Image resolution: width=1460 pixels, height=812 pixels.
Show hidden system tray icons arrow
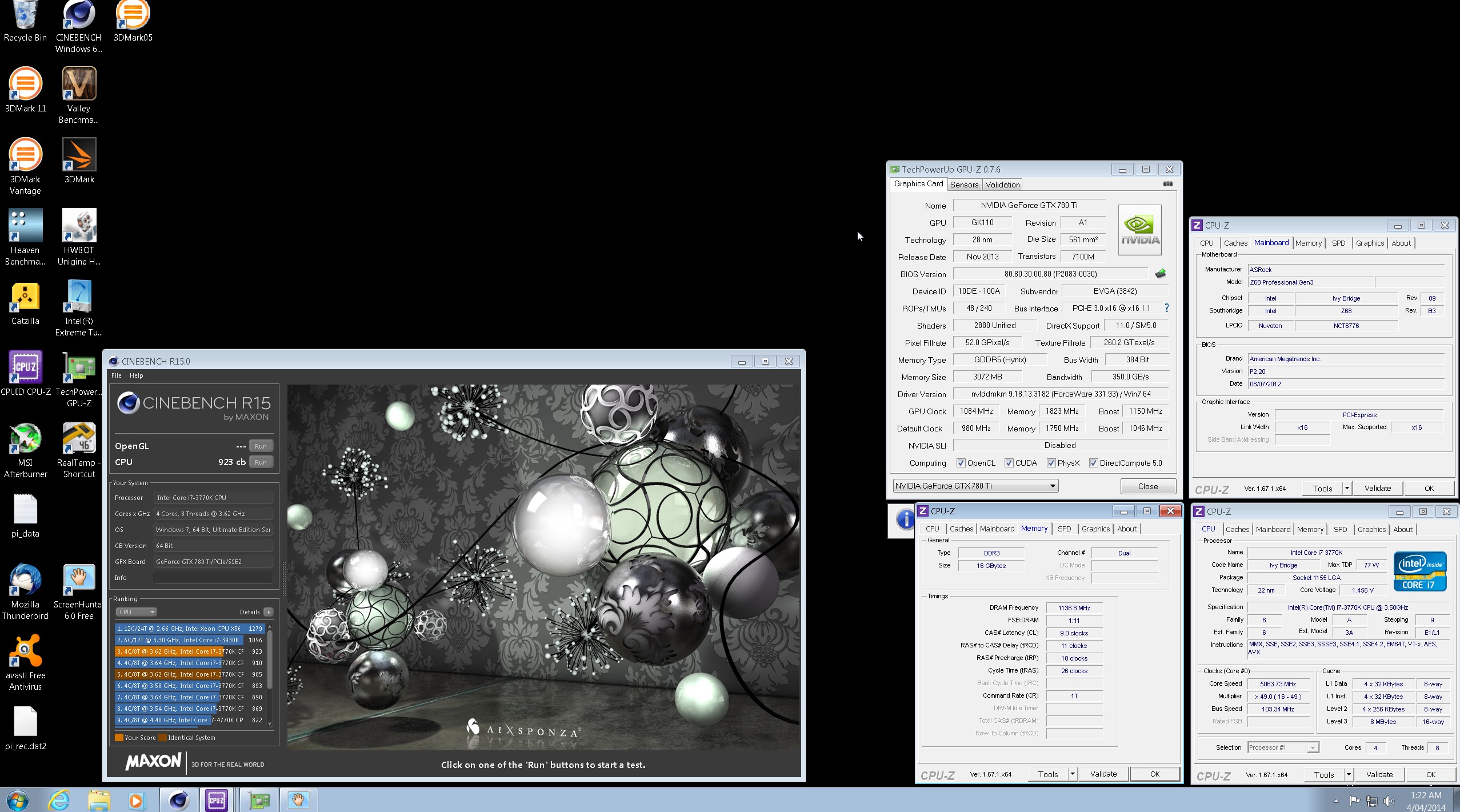(1335, 801)
